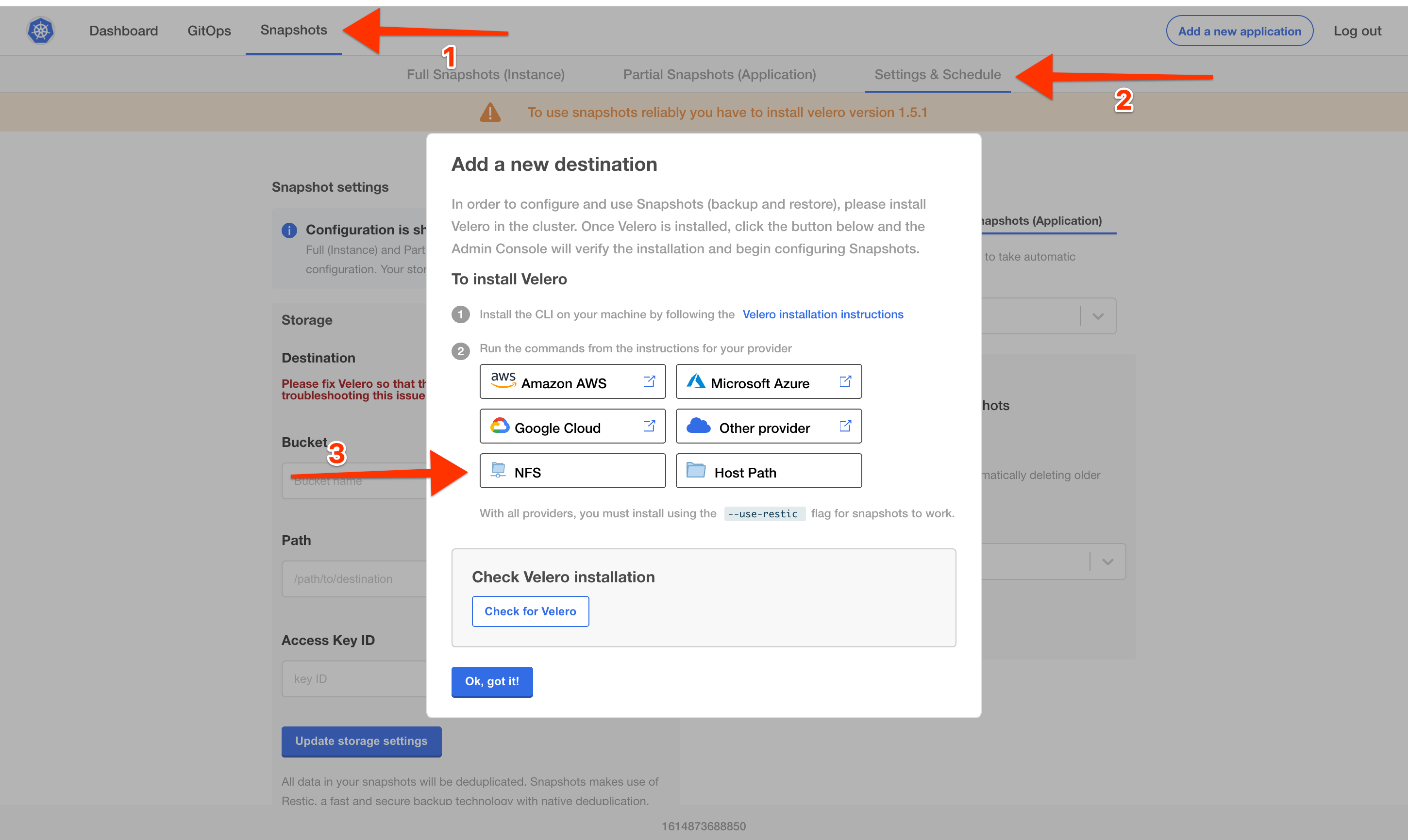Screen dimensions: 1408x840
Task: Confirm with Ok, got it! button
Action: pos(491,681)
